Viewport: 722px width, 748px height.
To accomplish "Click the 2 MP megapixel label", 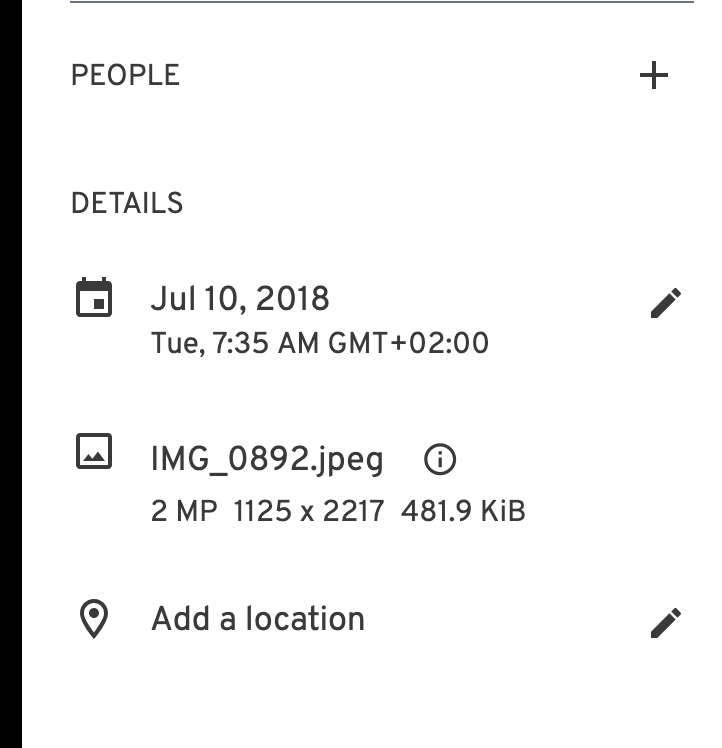I will [x=184, y=511].
